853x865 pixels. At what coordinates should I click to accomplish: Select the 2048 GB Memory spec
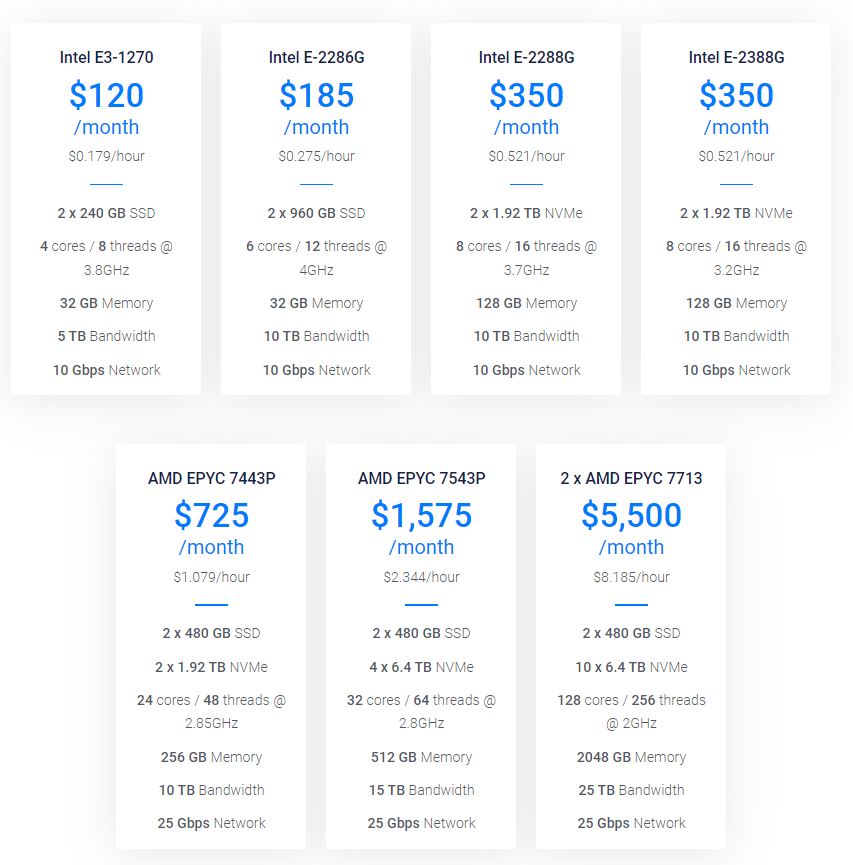coord(631,757)
